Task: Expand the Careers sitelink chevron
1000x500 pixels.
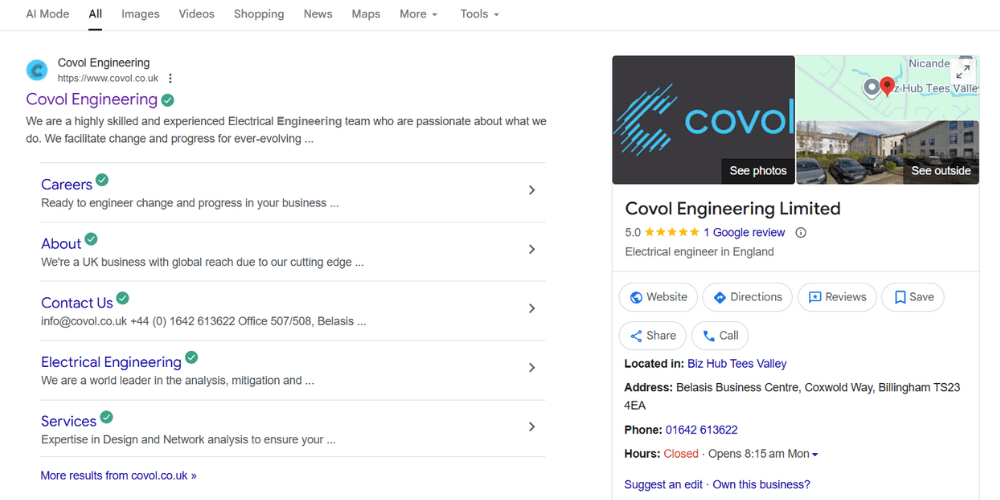Action: point(531,190)
